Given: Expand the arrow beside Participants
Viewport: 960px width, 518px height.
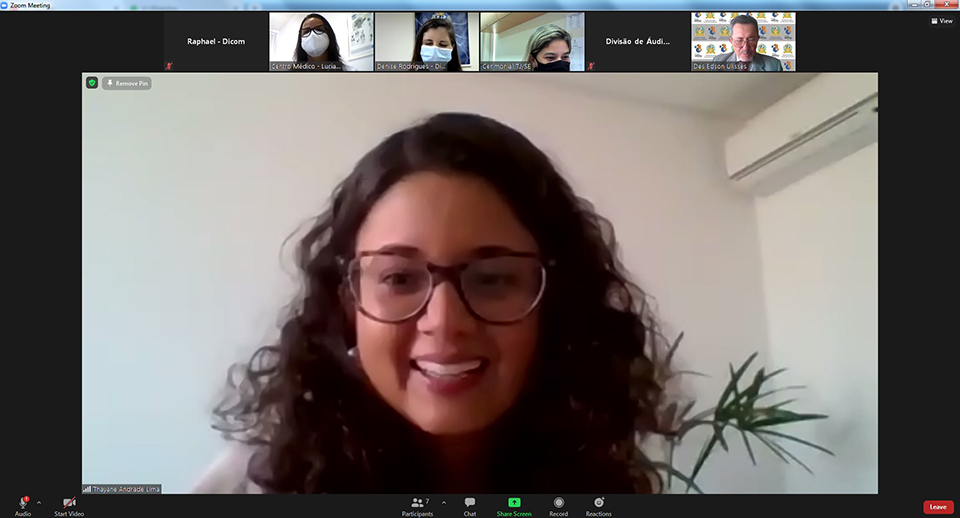Looking at the screenshot, I should (443, 502).
